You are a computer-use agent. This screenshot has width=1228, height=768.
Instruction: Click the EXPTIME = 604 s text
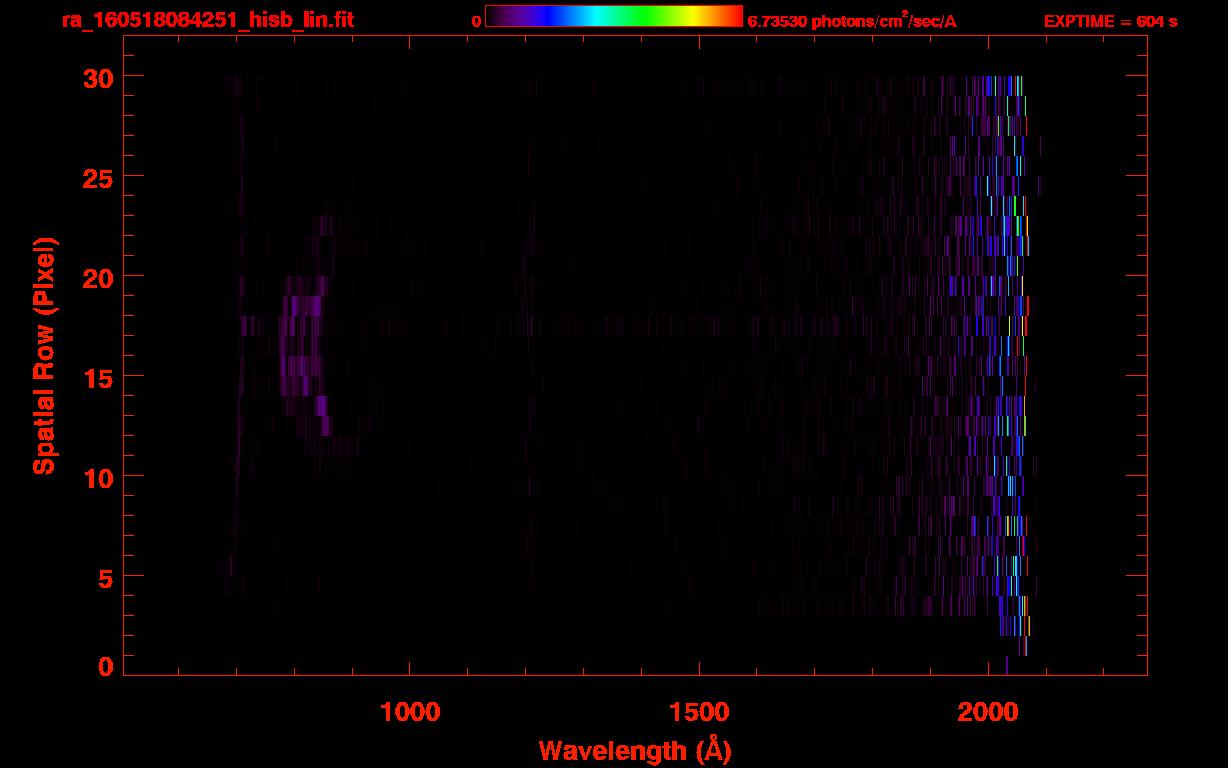(x=1110, y=21)
